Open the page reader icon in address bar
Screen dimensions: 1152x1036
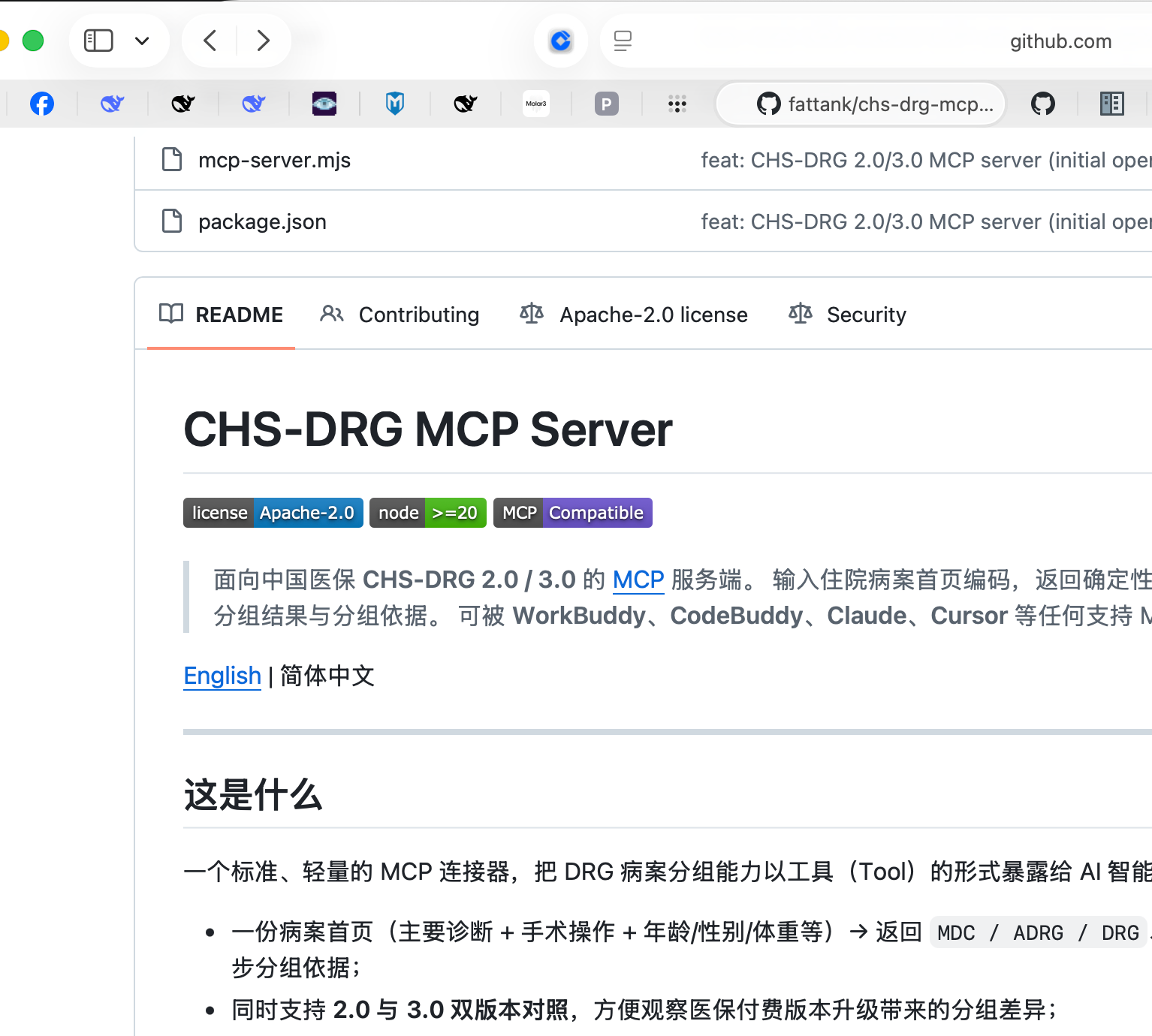click(623, 41)
